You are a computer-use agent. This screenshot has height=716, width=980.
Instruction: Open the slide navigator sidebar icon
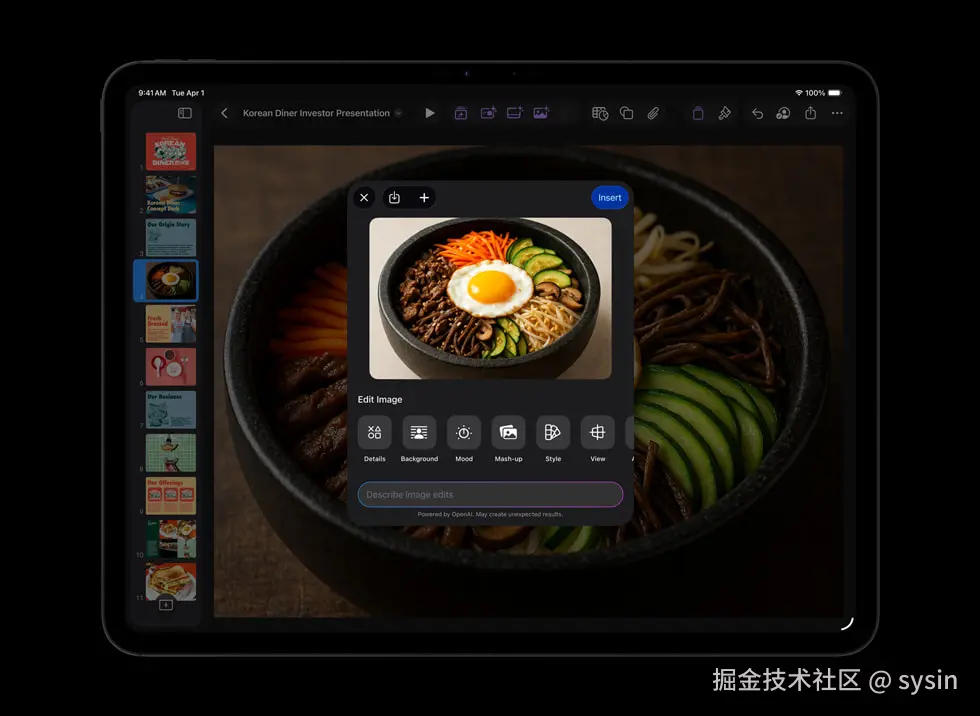click(184, 113)
